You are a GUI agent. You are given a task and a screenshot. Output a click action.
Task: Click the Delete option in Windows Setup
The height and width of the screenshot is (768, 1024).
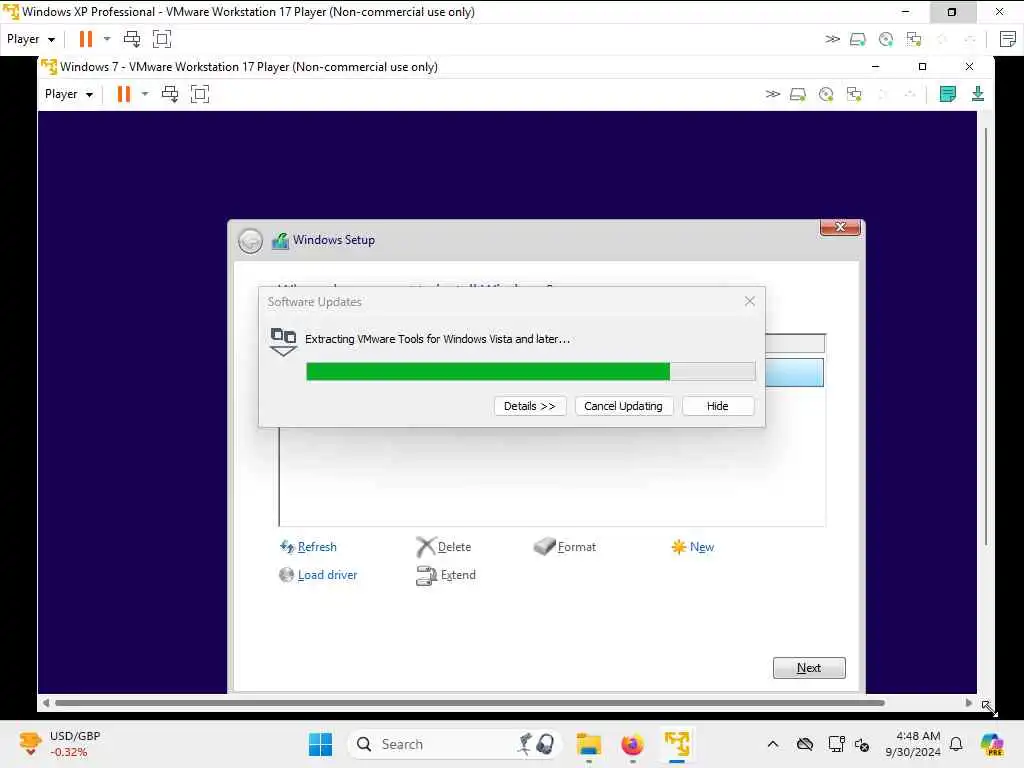tap(443, 547)
